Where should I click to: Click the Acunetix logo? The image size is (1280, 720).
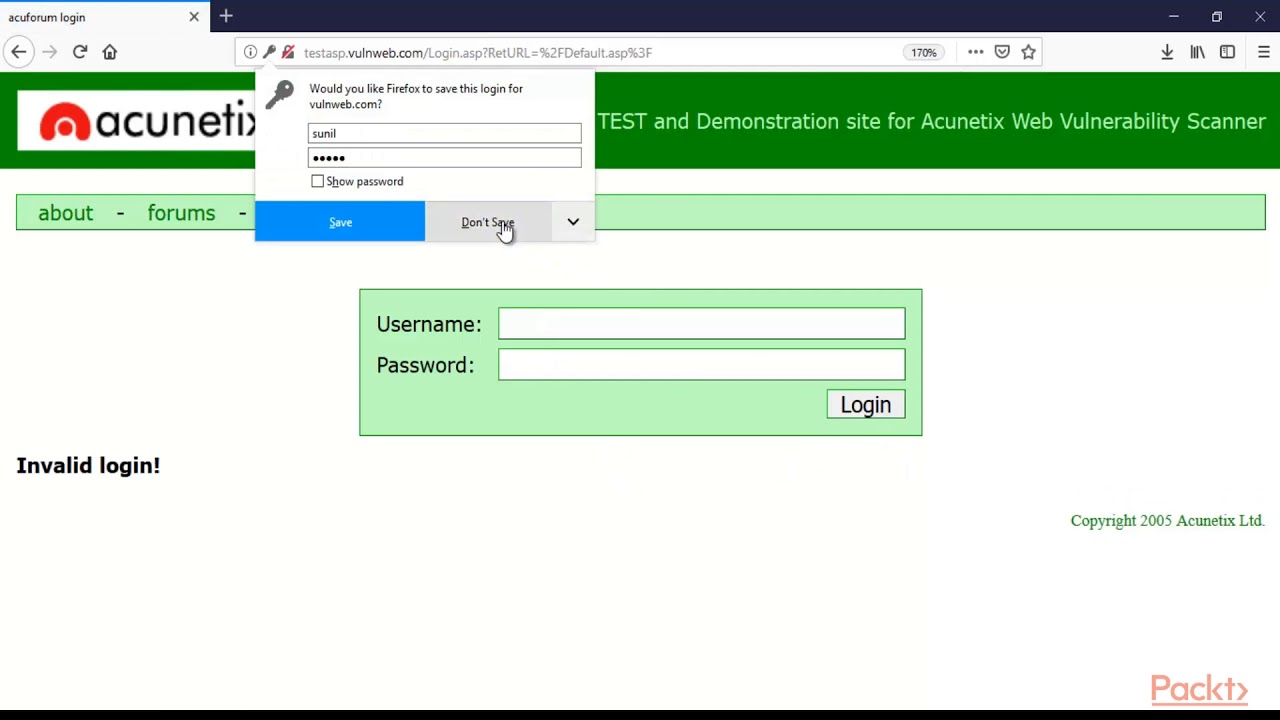point(138,121)
